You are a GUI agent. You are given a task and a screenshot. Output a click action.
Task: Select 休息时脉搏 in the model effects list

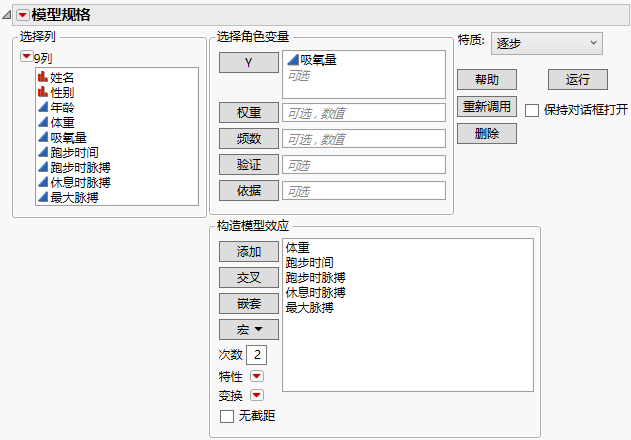pyautogui.click(x=316, y=292)
